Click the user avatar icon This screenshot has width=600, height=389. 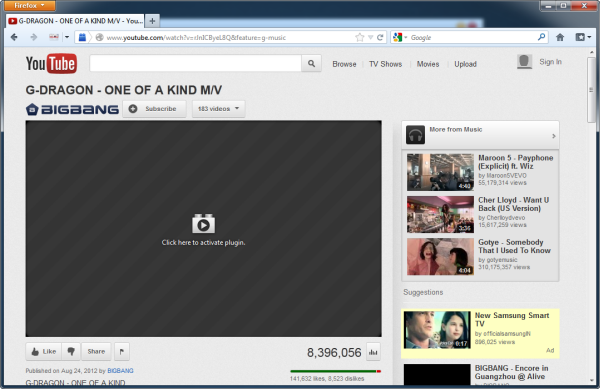(524, 62)
